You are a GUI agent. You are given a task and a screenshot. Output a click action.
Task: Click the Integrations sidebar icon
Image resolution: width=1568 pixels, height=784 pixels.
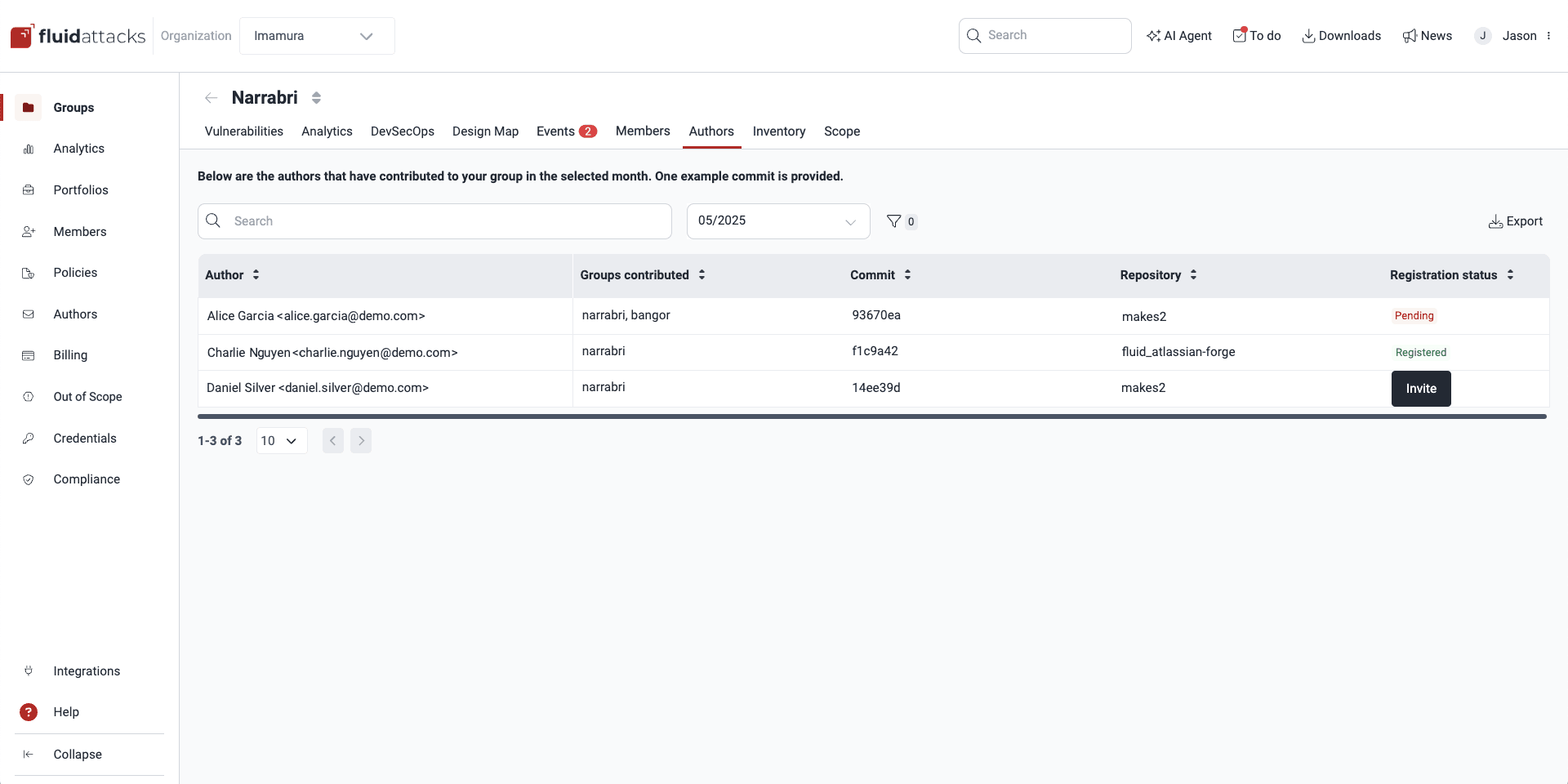[x=28, y=670]
